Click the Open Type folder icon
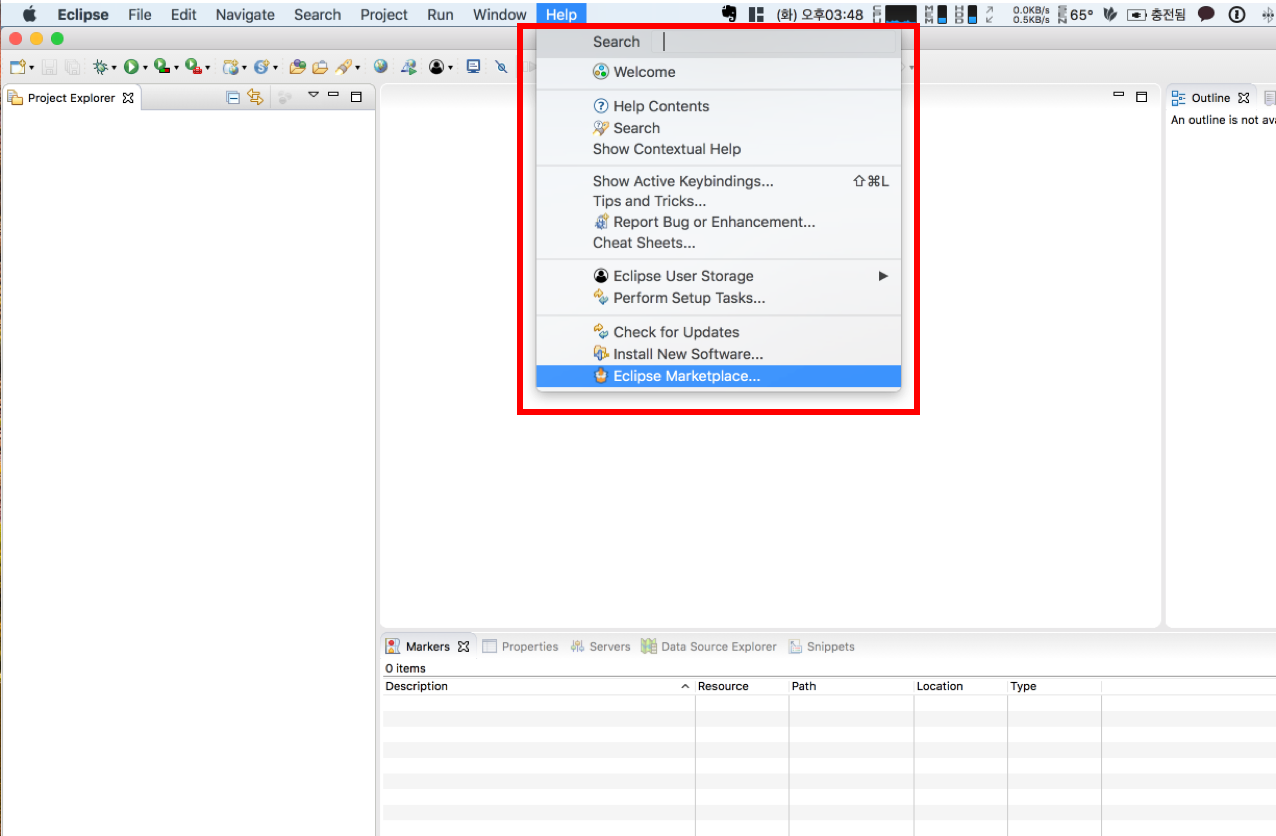Screen dimensions: 1276x836 click(297, 67)
